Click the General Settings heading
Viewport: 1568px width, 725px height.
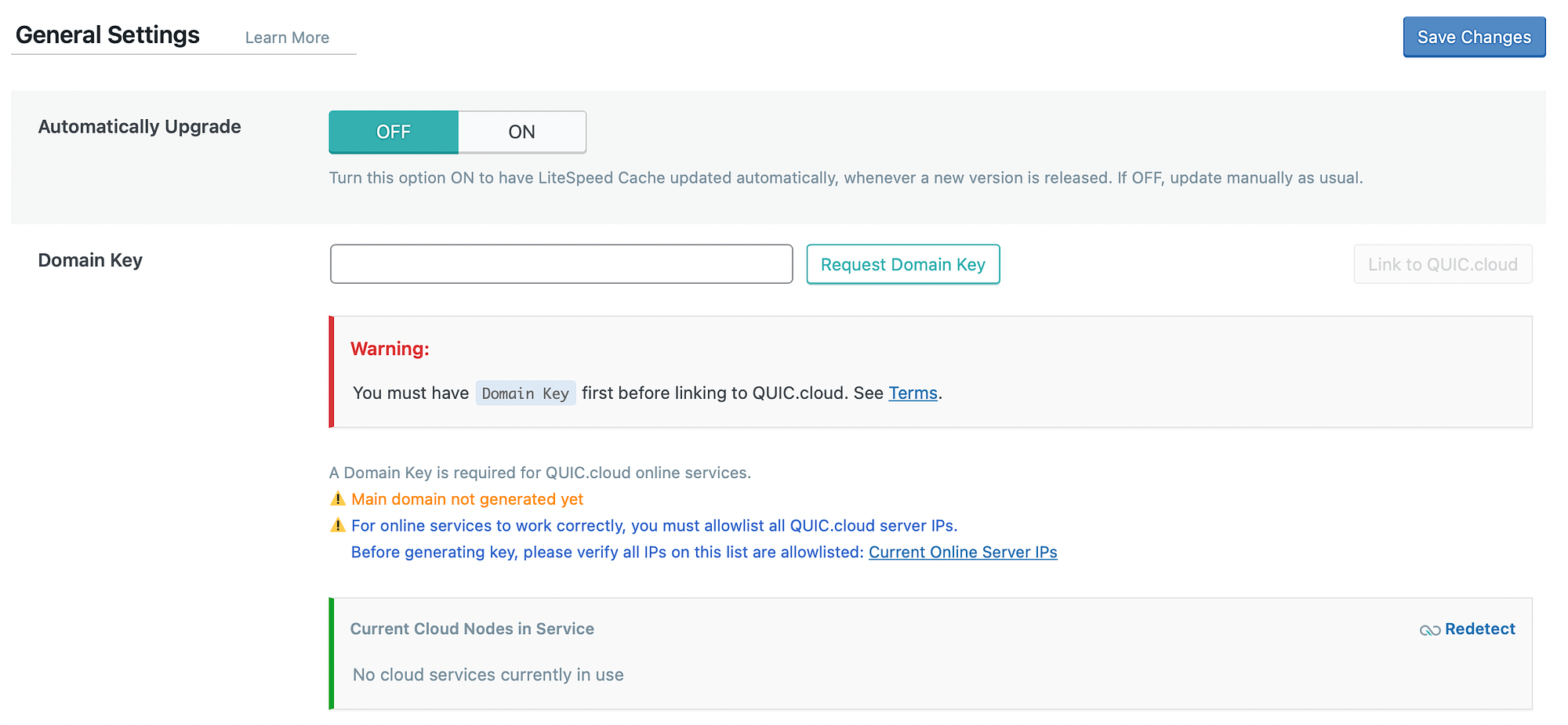tap(107, 34)
